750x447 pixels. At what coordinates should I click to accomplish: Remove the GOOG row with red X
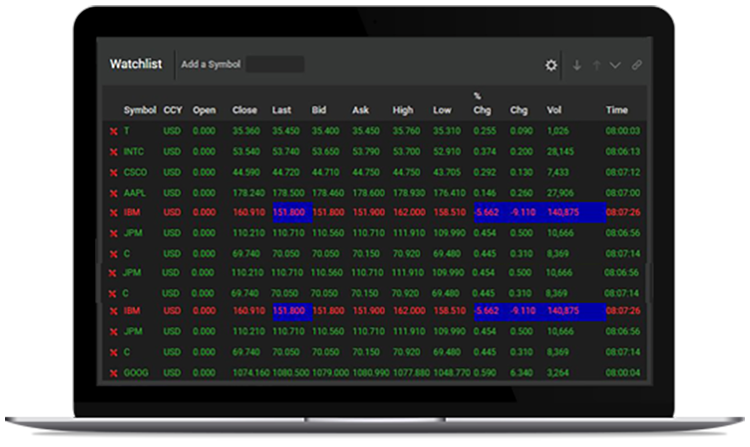point(113,373)
